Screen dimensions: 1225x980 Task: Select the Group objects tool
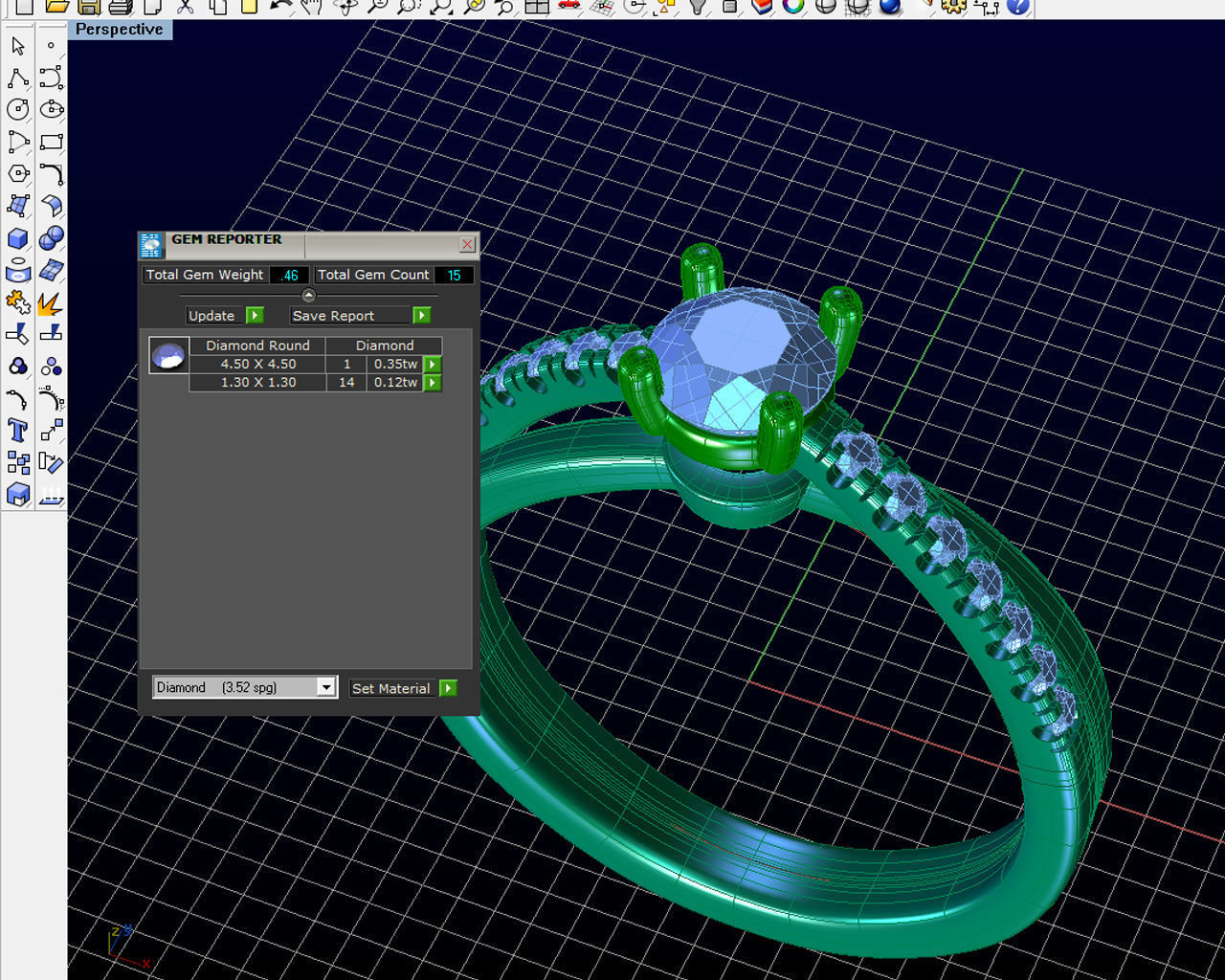[18, 367]
